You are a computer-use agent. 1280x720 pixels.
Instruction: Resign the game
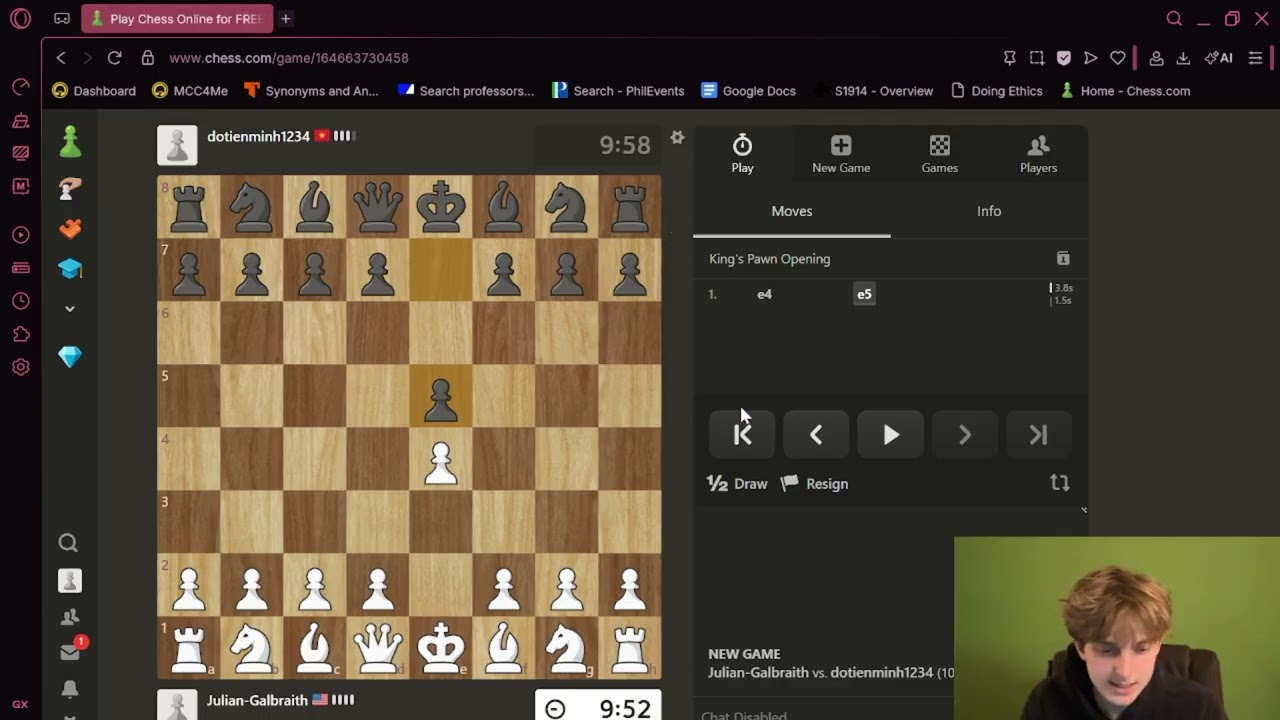(x=814, y=484)
